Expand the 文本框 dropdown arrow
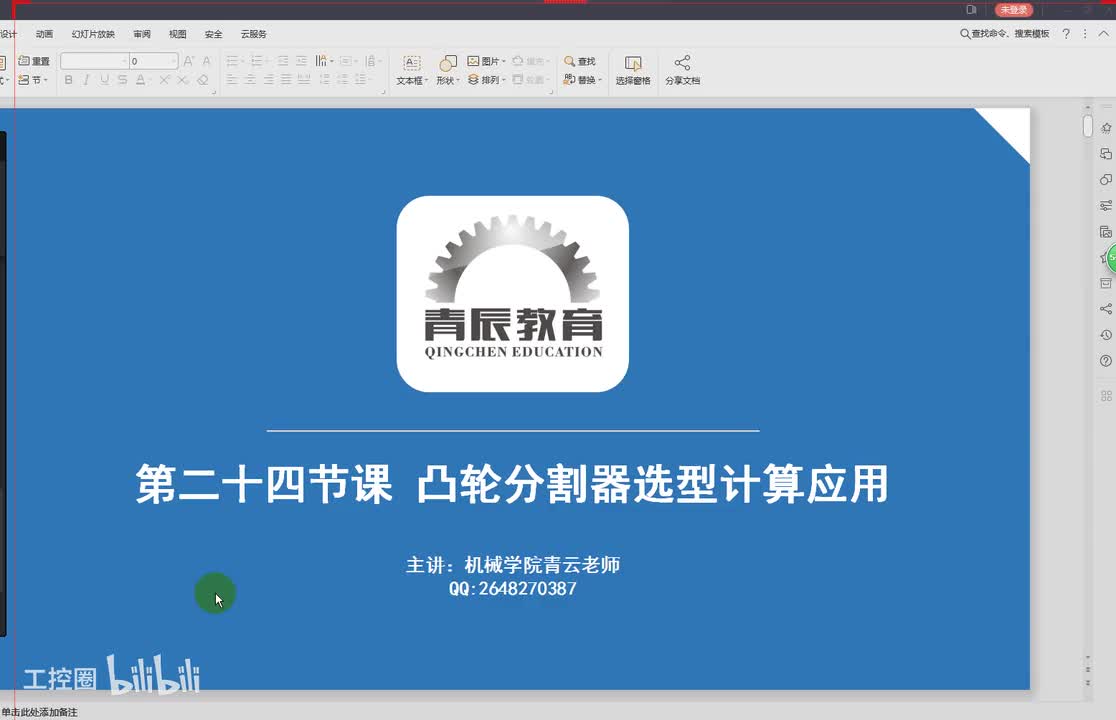The image size is (1116, 720). [426, 80]
